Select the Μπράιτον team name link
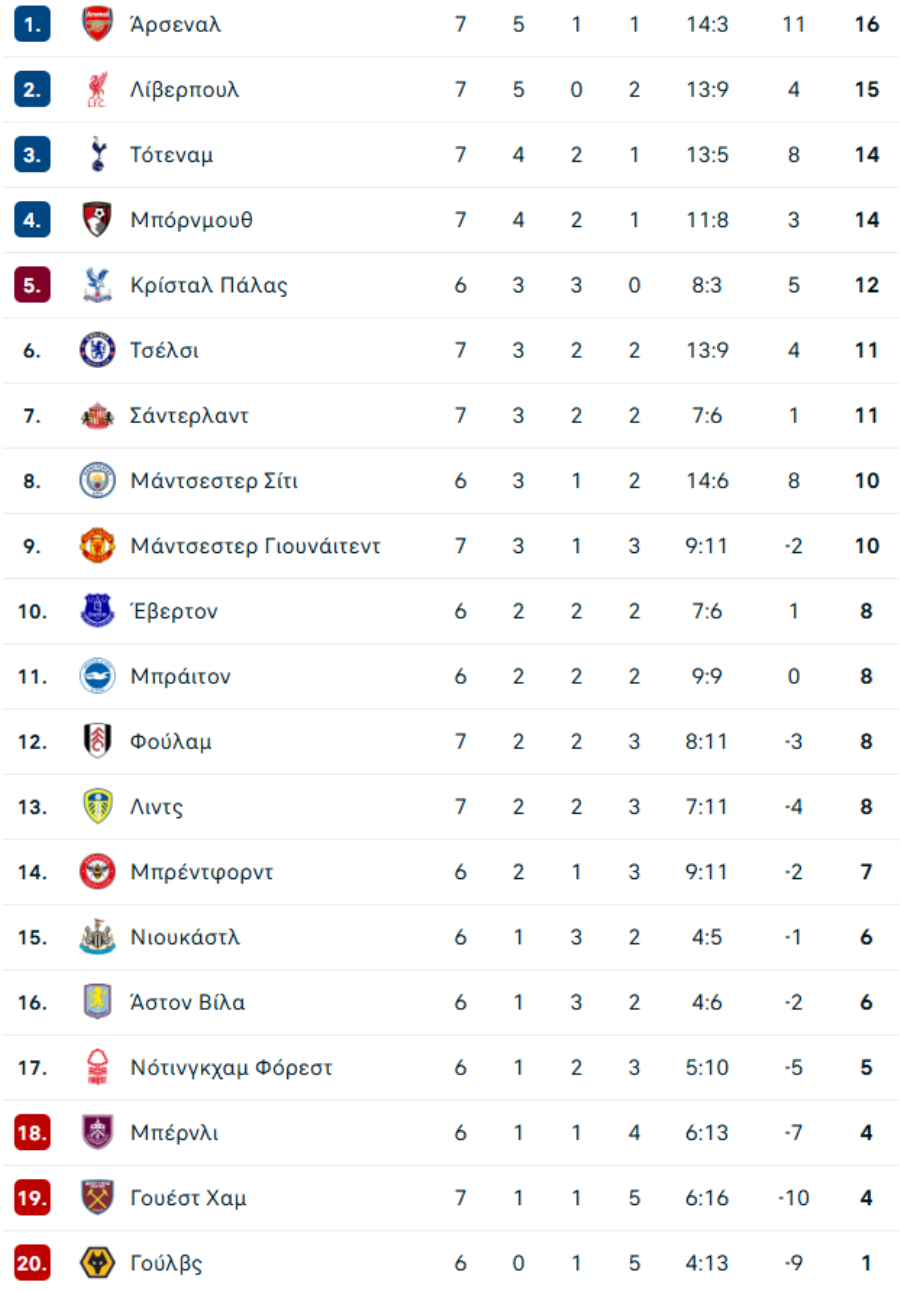 (180, 677)
